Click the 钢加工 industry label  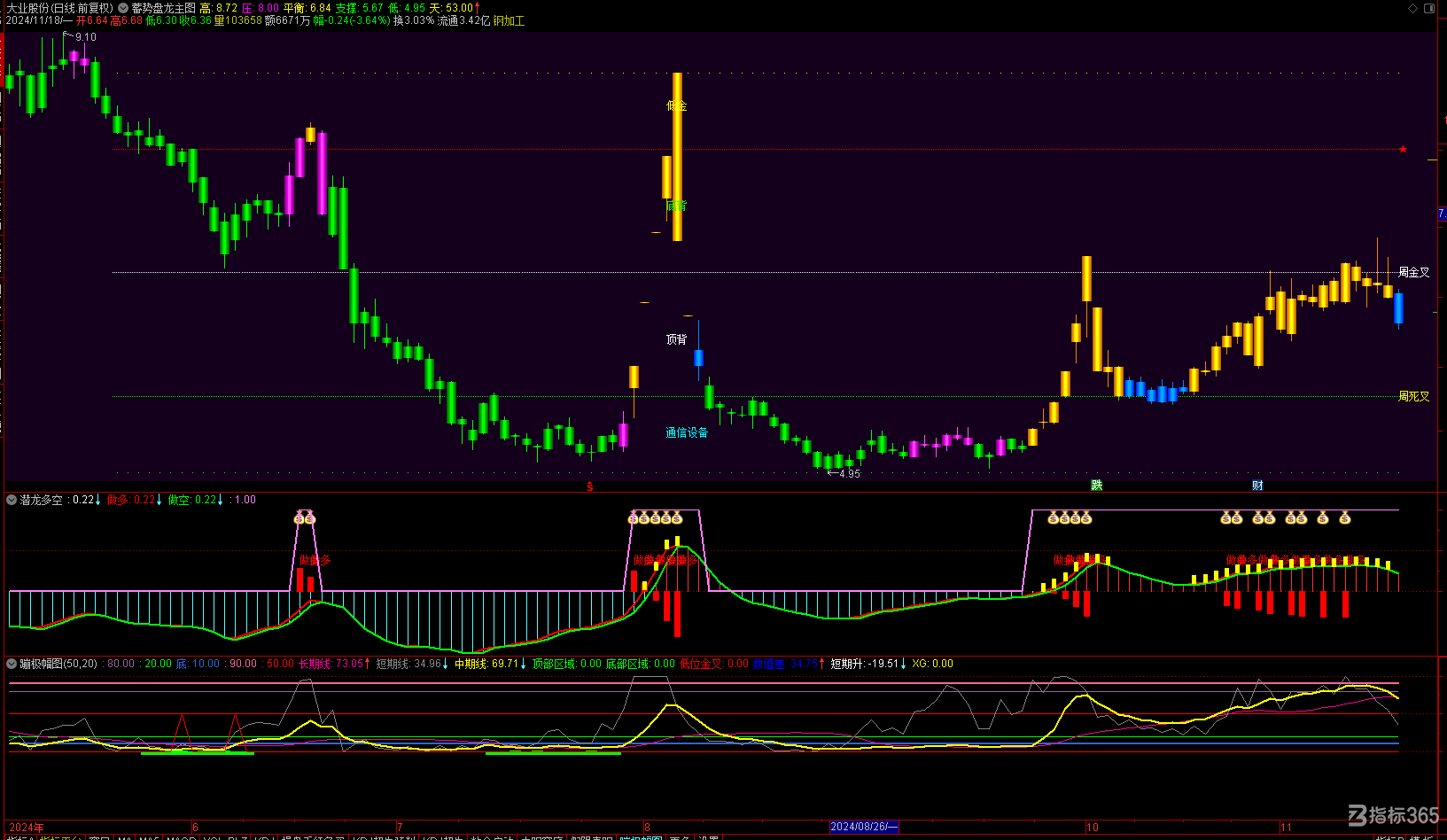coord(510,20)
